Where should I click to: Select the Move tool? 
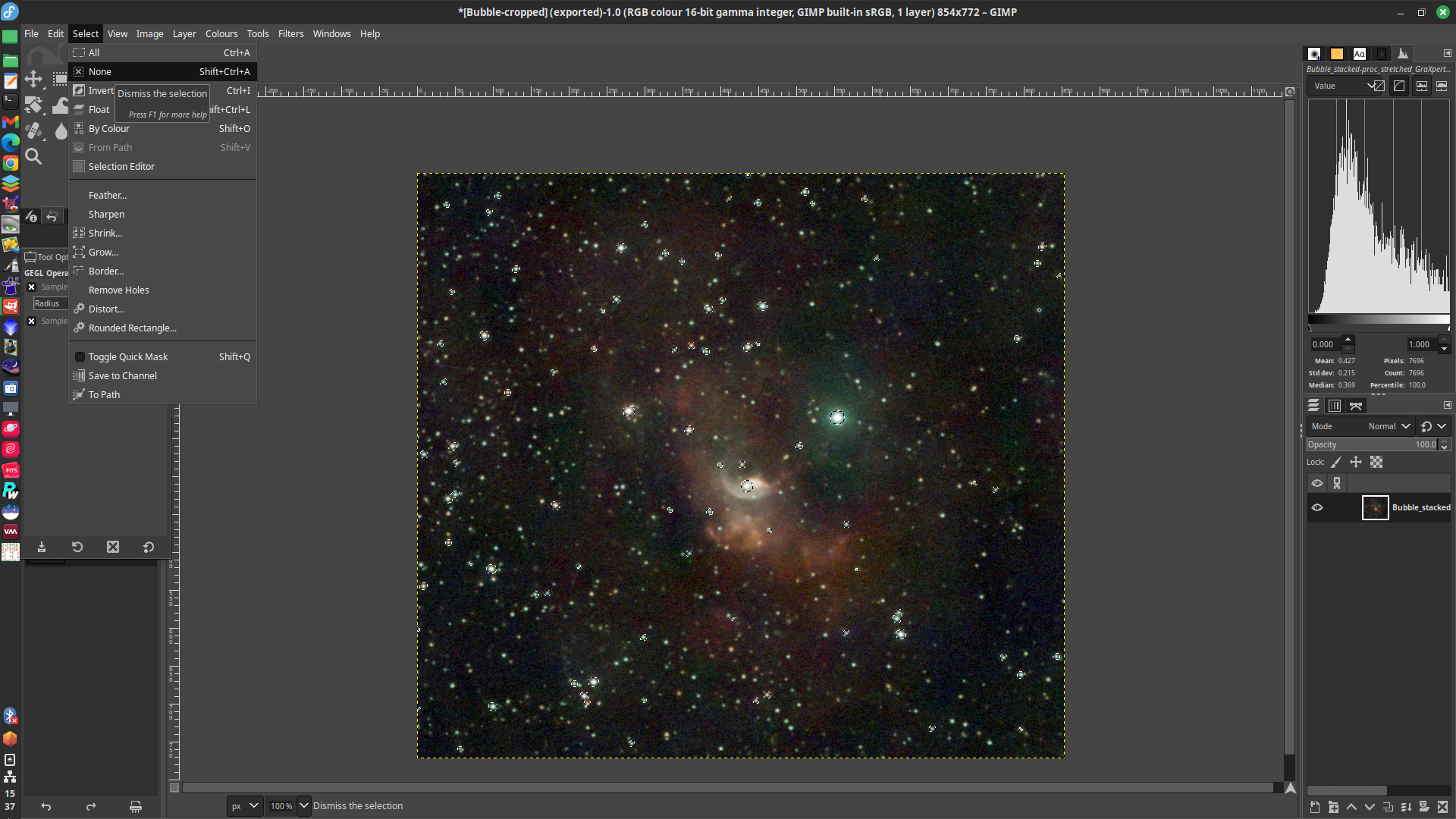point(33,79)
